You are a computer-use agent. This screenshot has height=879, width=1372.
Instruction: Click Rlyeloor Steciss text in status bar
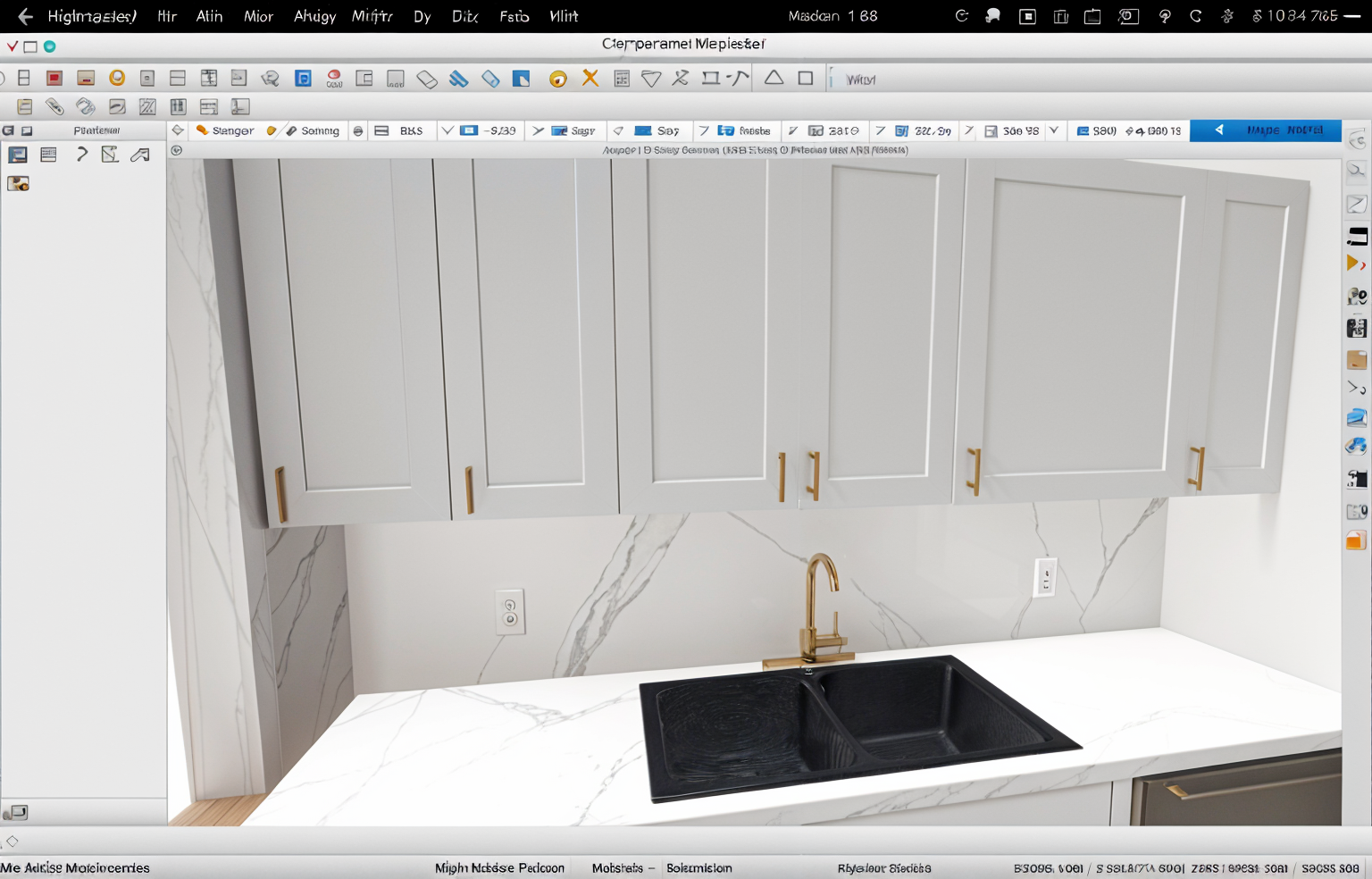[x=884, y=867]
